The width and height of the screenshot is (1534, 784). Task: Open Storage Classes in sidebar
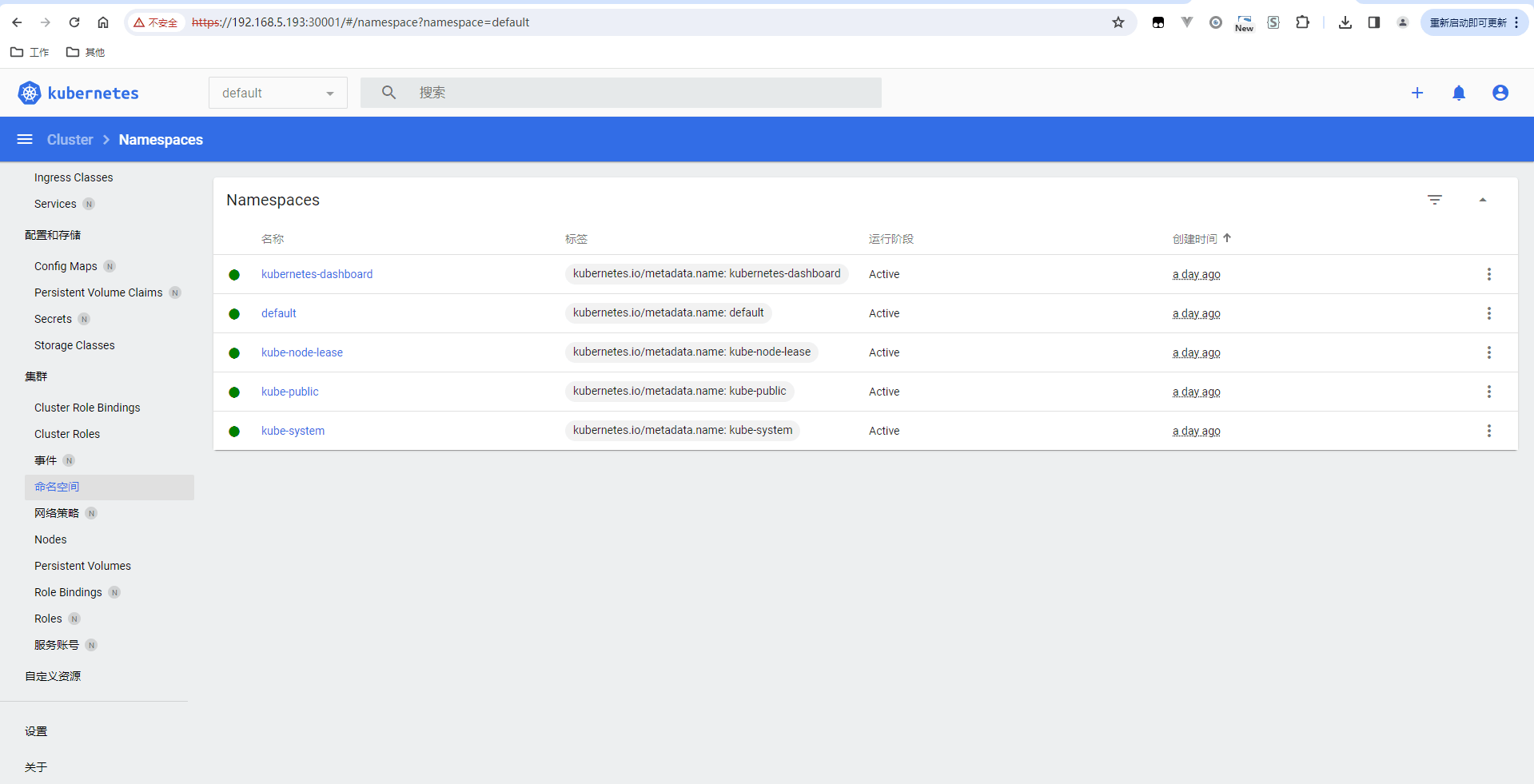click(x=74, y=345)
